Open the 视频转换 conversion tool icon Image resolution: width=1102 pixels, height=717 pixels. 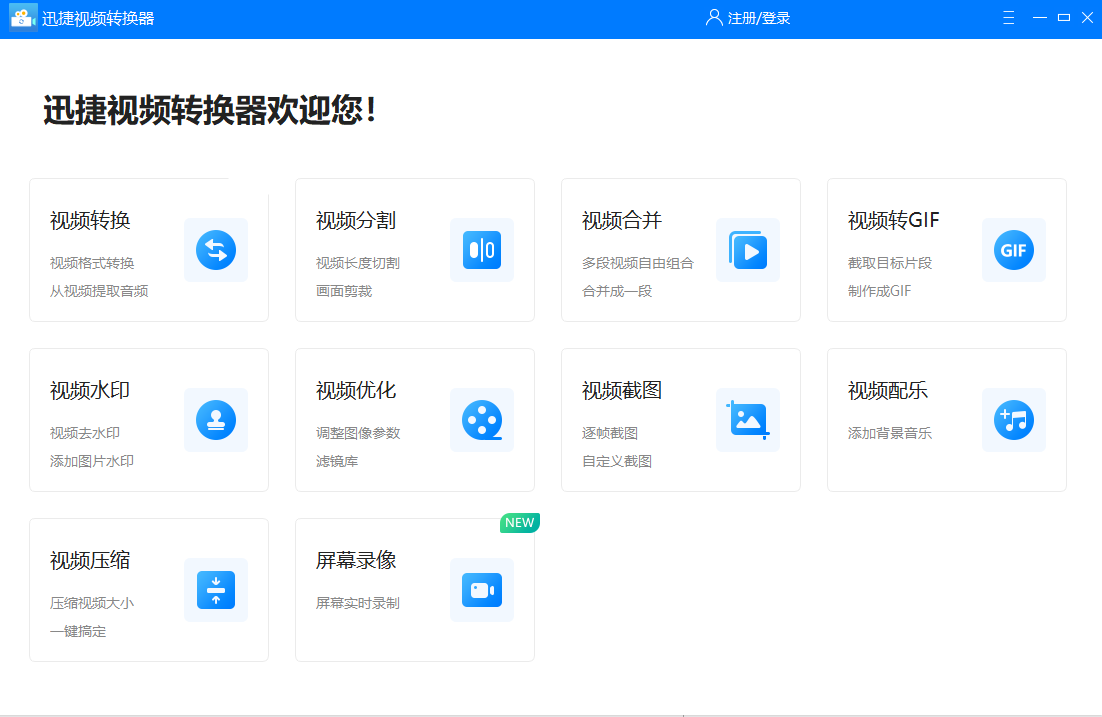point(216,250)
